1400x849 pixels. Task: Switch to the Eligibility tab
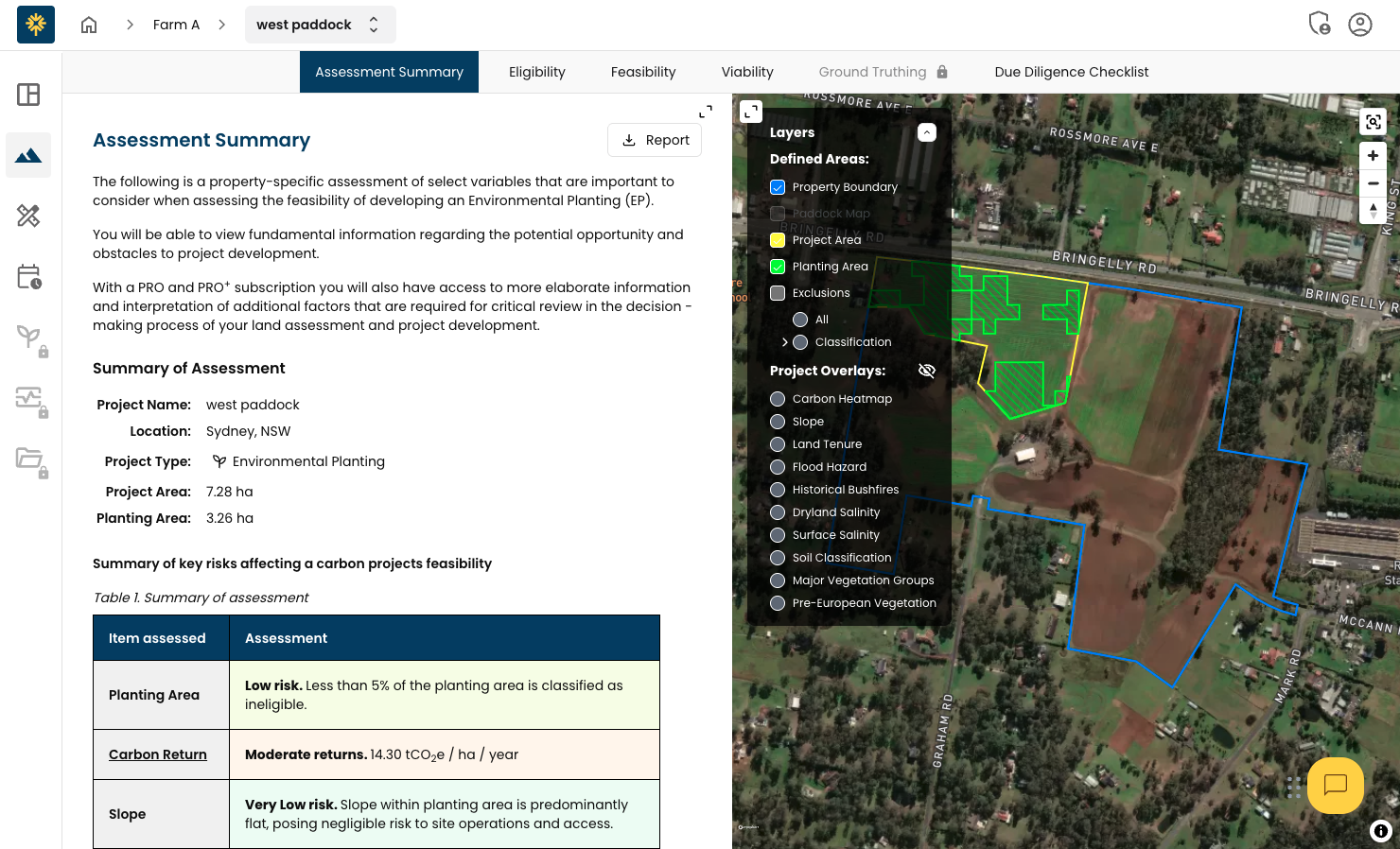pos(536,72)
